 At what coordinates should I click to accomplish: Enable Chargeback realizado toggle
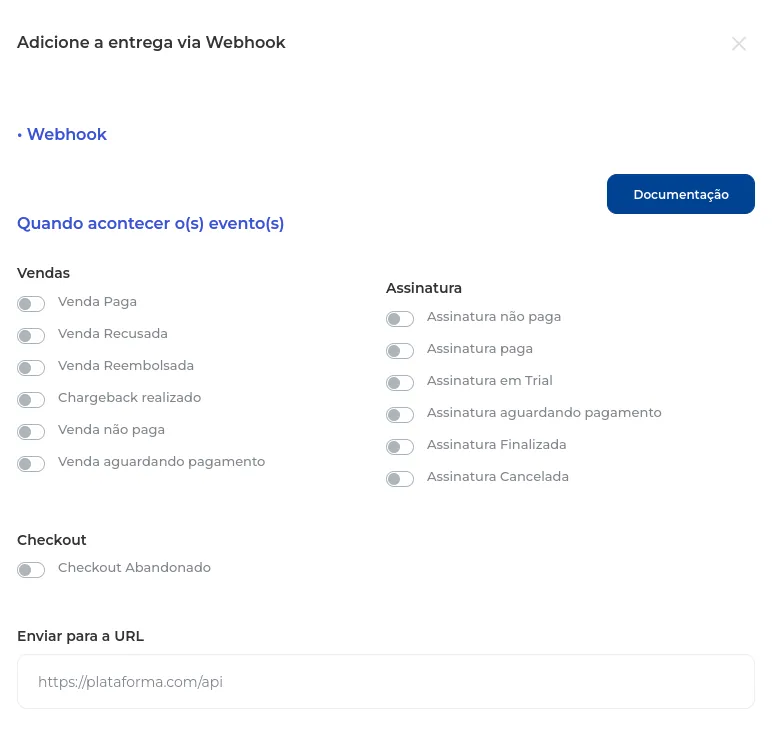31,400
